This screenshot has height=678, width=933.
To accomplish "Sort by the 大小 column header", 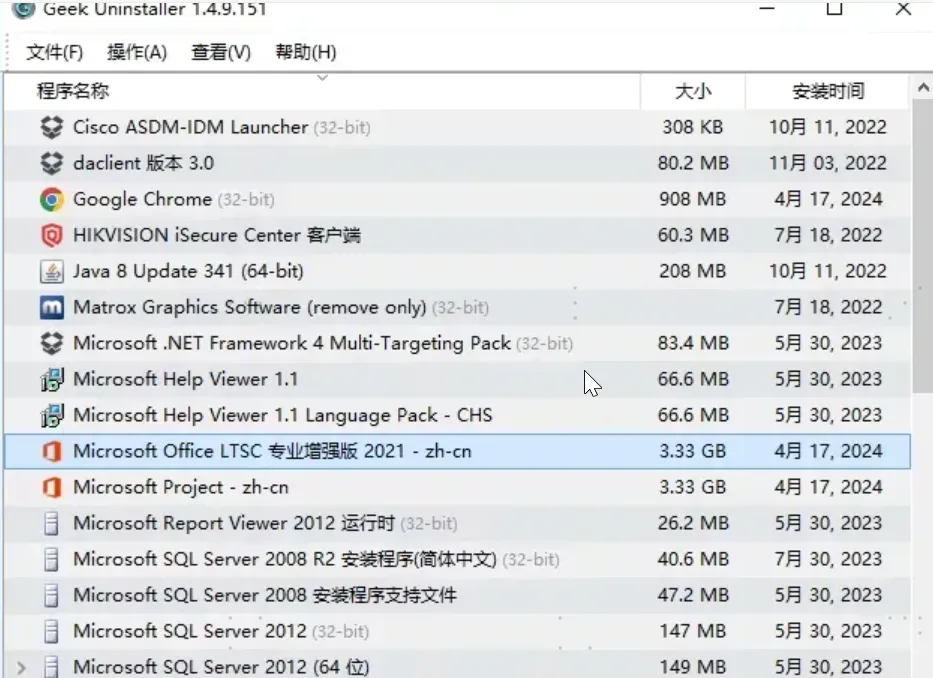I will 693,91.
